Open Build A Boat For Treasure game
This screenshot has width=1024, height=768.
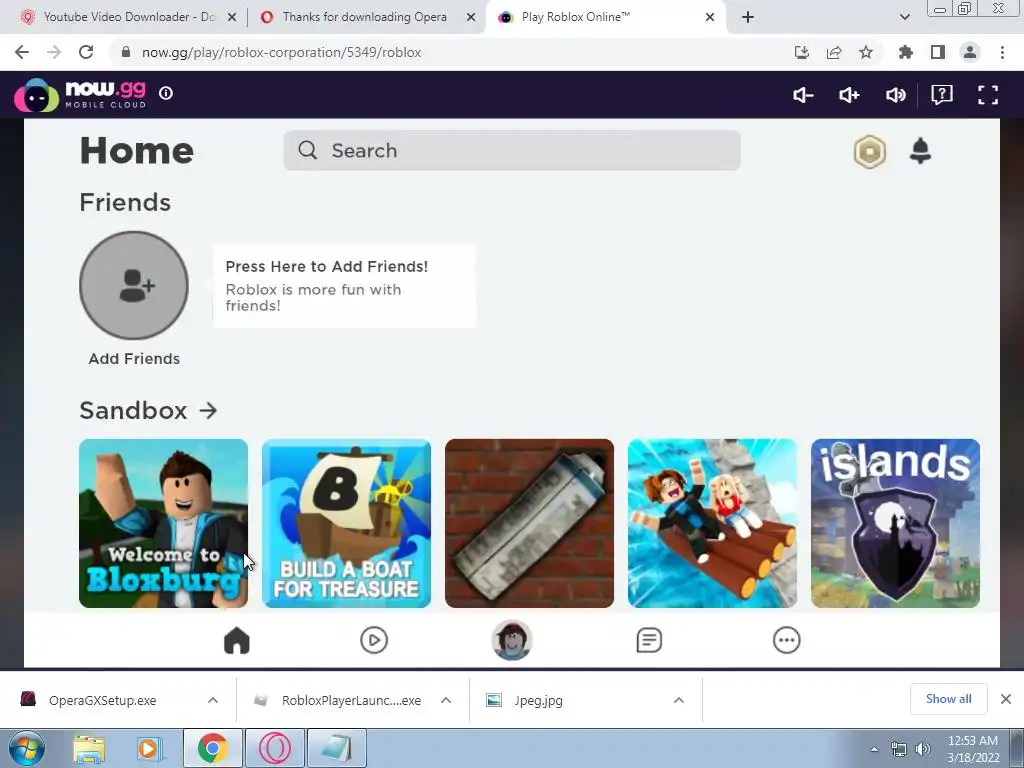[346, 523]
